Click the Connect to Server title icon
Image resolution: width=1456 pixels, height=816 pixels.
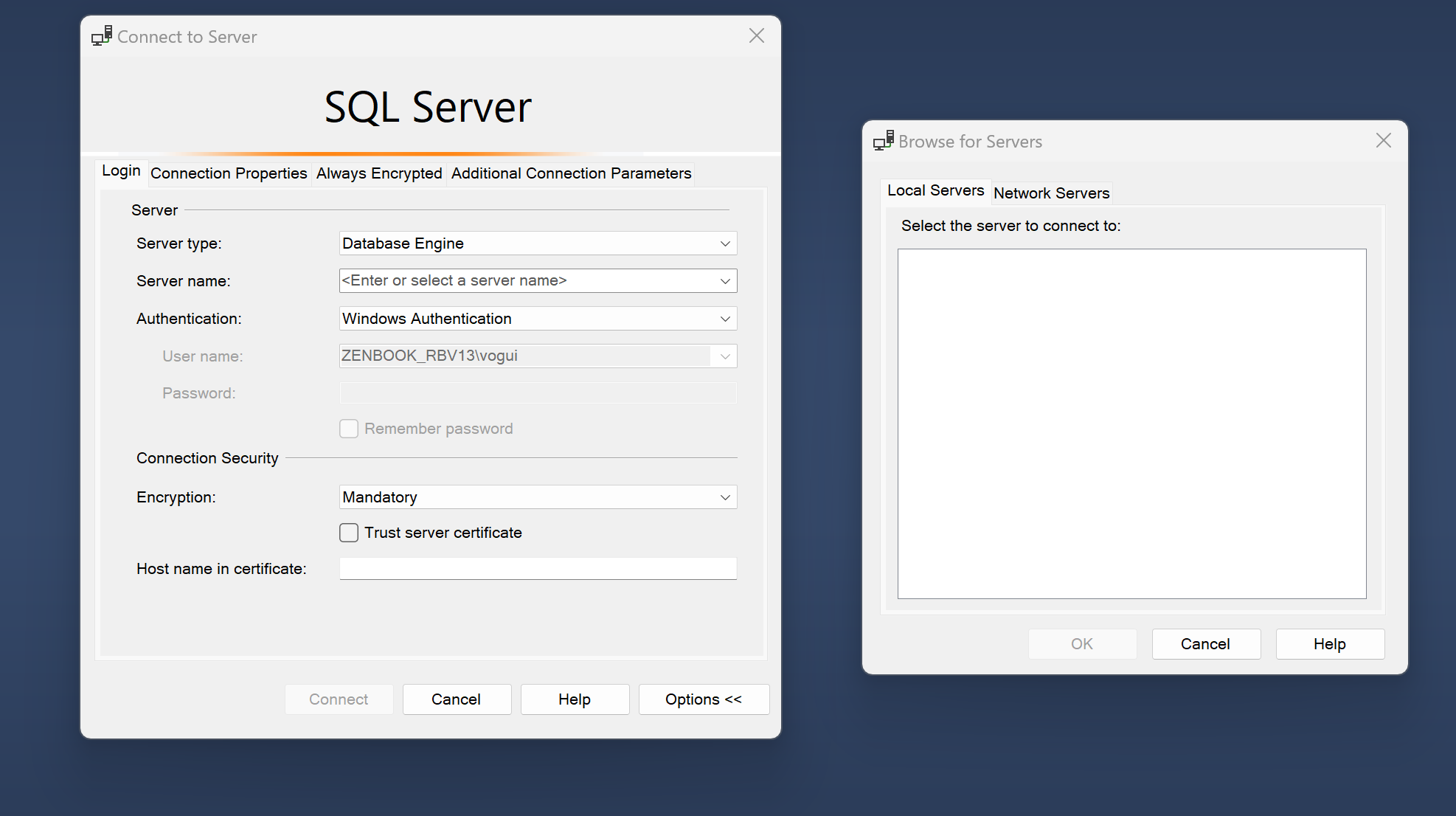pos(102,36)
